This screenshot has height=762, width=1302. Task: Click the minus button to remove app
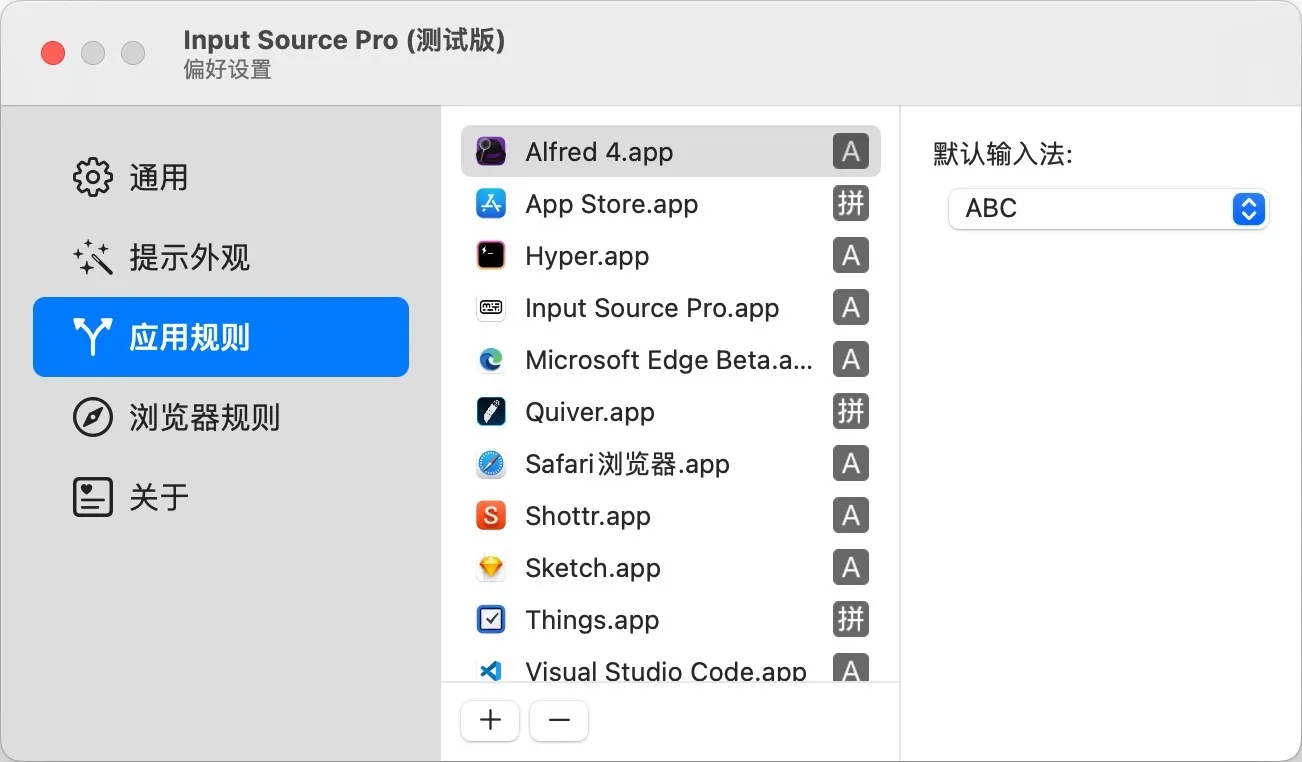559,720
